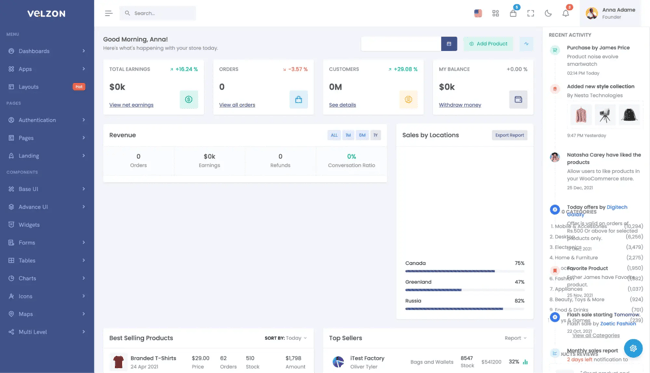Viewport: 650px width, 373px height.
Task: Click the pink jacket thumbnail in Recent Activity
Action: coord(581,115)
